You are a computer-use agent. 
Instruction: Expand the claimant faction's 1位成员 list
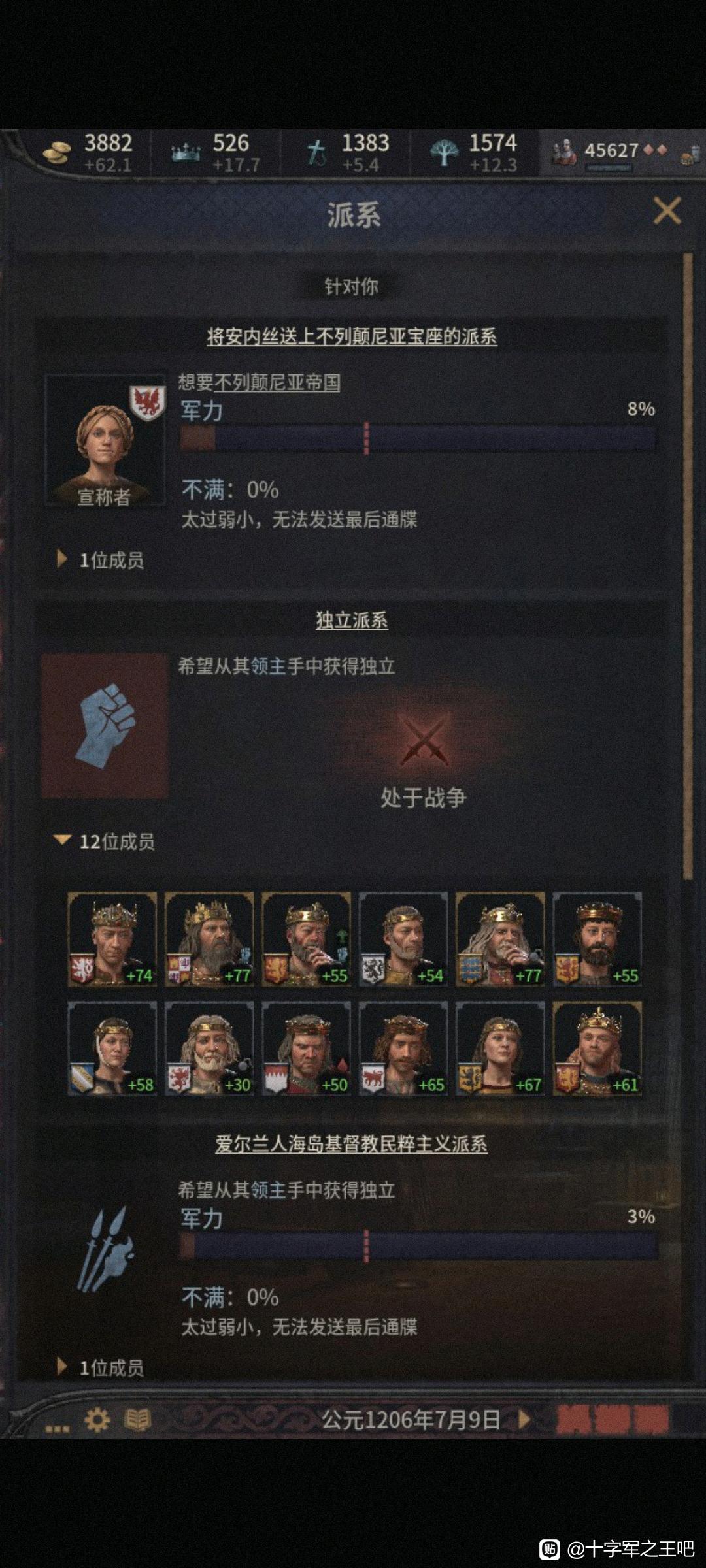101,560
